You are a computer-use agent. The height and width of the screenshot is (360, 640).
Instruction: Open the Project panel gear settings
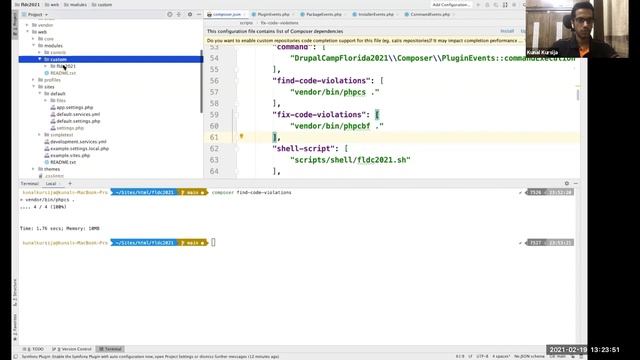click(x=190, y=14)
